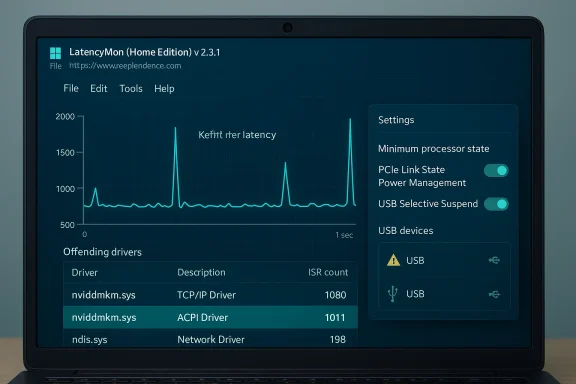
Task: Click the LatencyMon grid logo icon
Action: (x=55, y=53)
